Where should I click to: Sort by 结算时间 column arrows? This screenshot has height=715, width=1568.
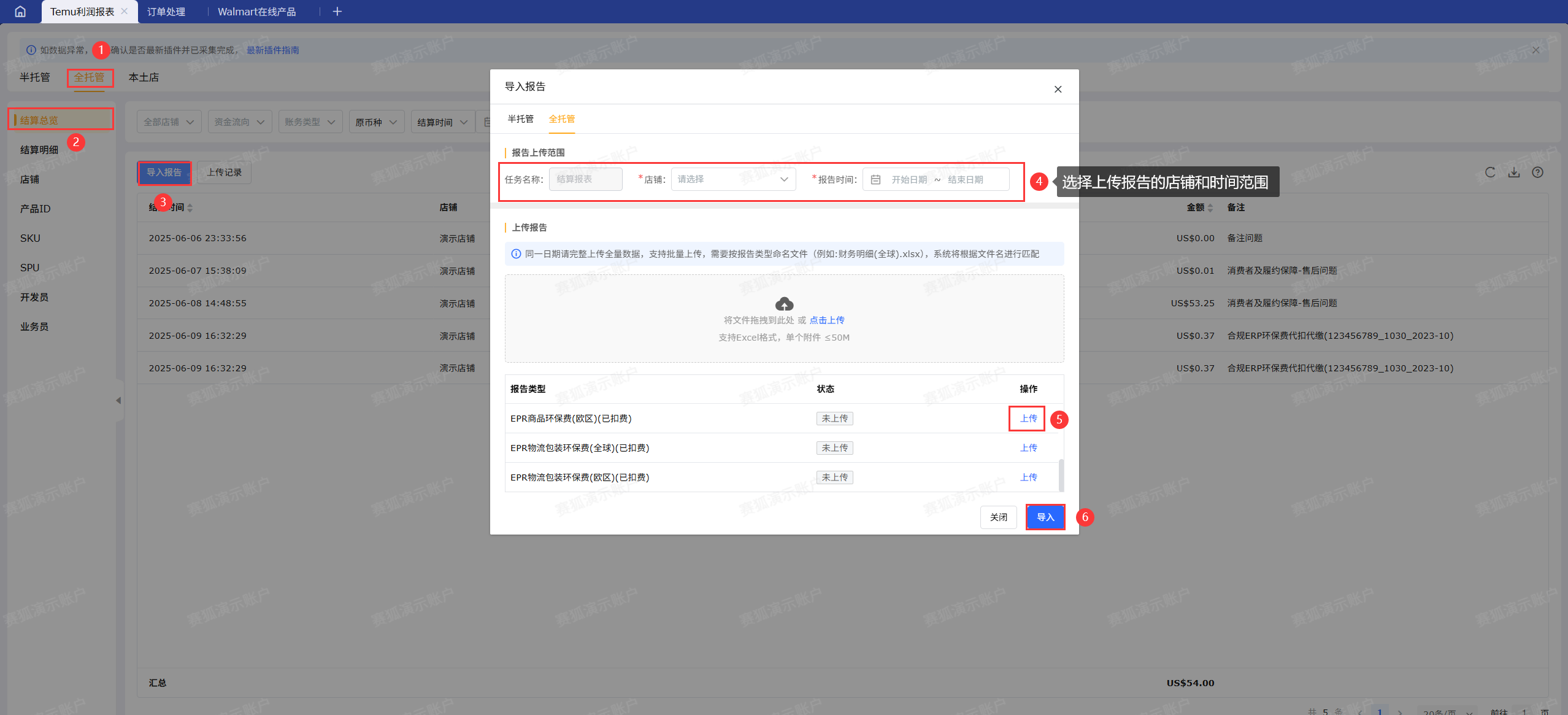coord(190,208)
